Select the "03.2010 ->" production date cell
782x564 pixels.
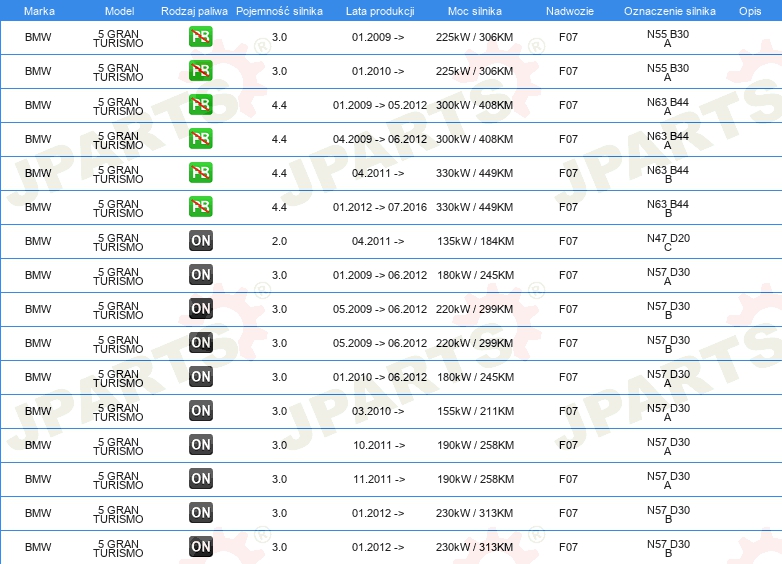[378, 411]
